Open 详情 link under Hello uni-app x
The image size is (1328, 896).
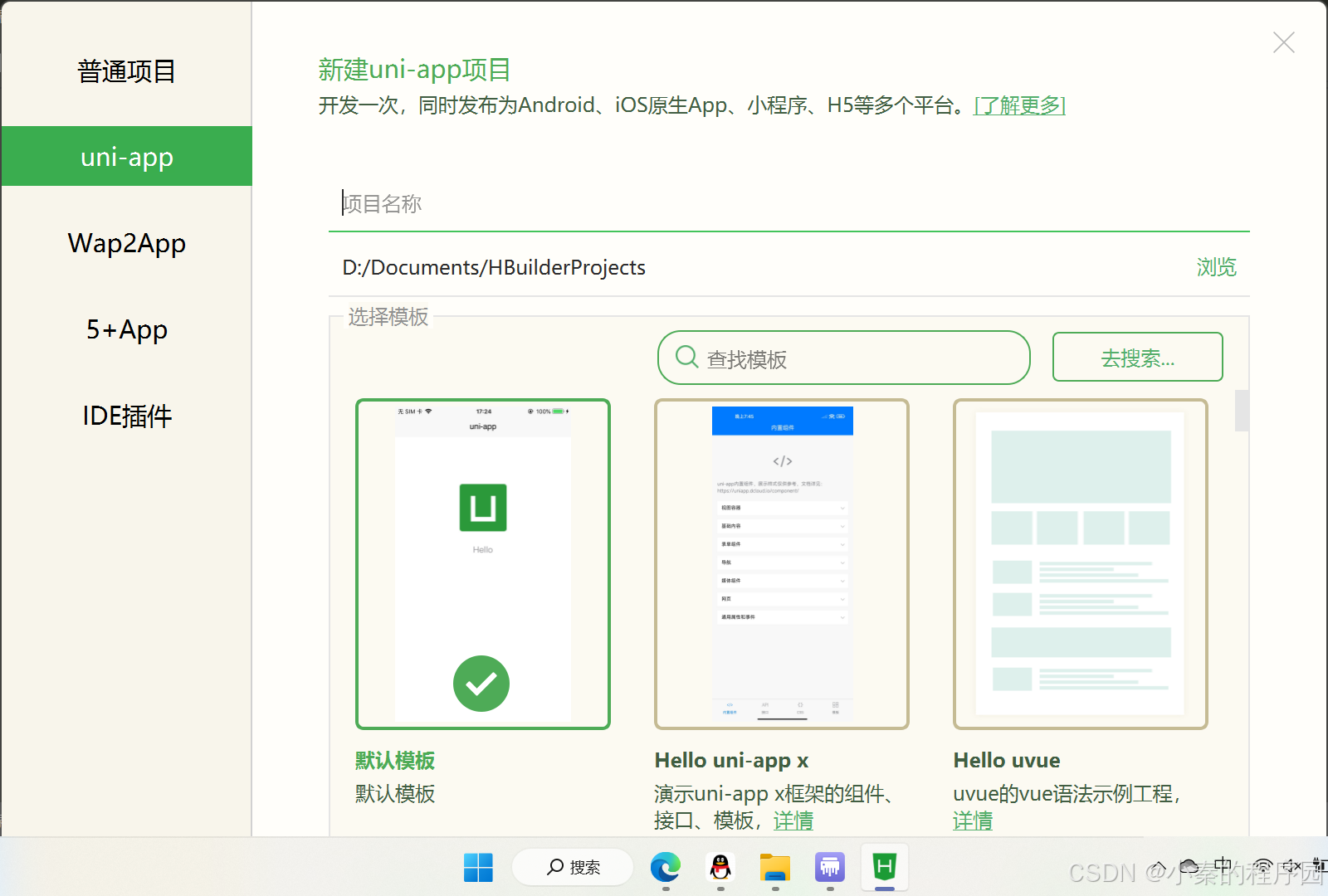[x=793, y=821]
